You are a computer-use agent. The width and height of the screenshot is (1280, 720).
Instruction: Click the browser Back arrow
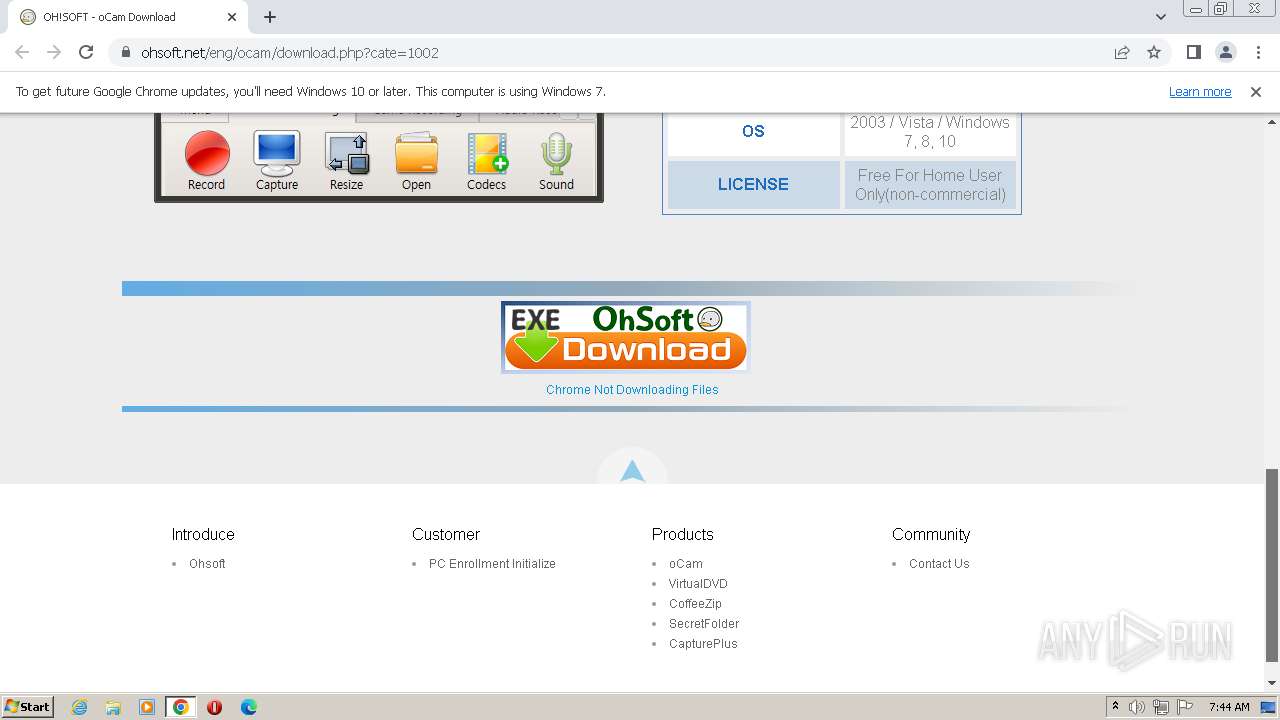22,53
